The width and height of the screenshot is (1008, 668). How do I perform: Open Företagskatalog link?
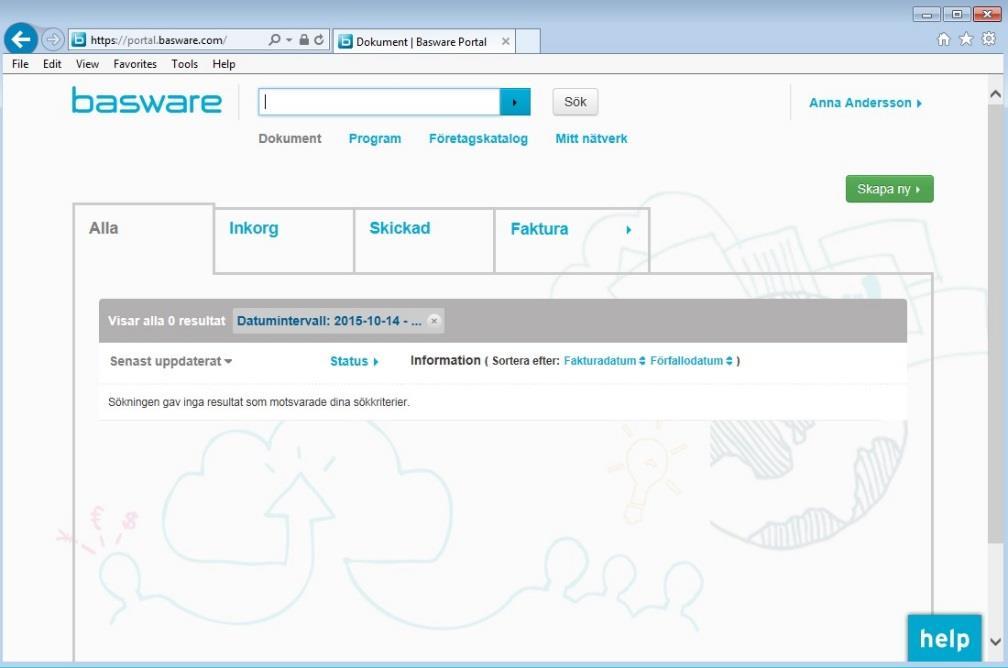(478, 138)
